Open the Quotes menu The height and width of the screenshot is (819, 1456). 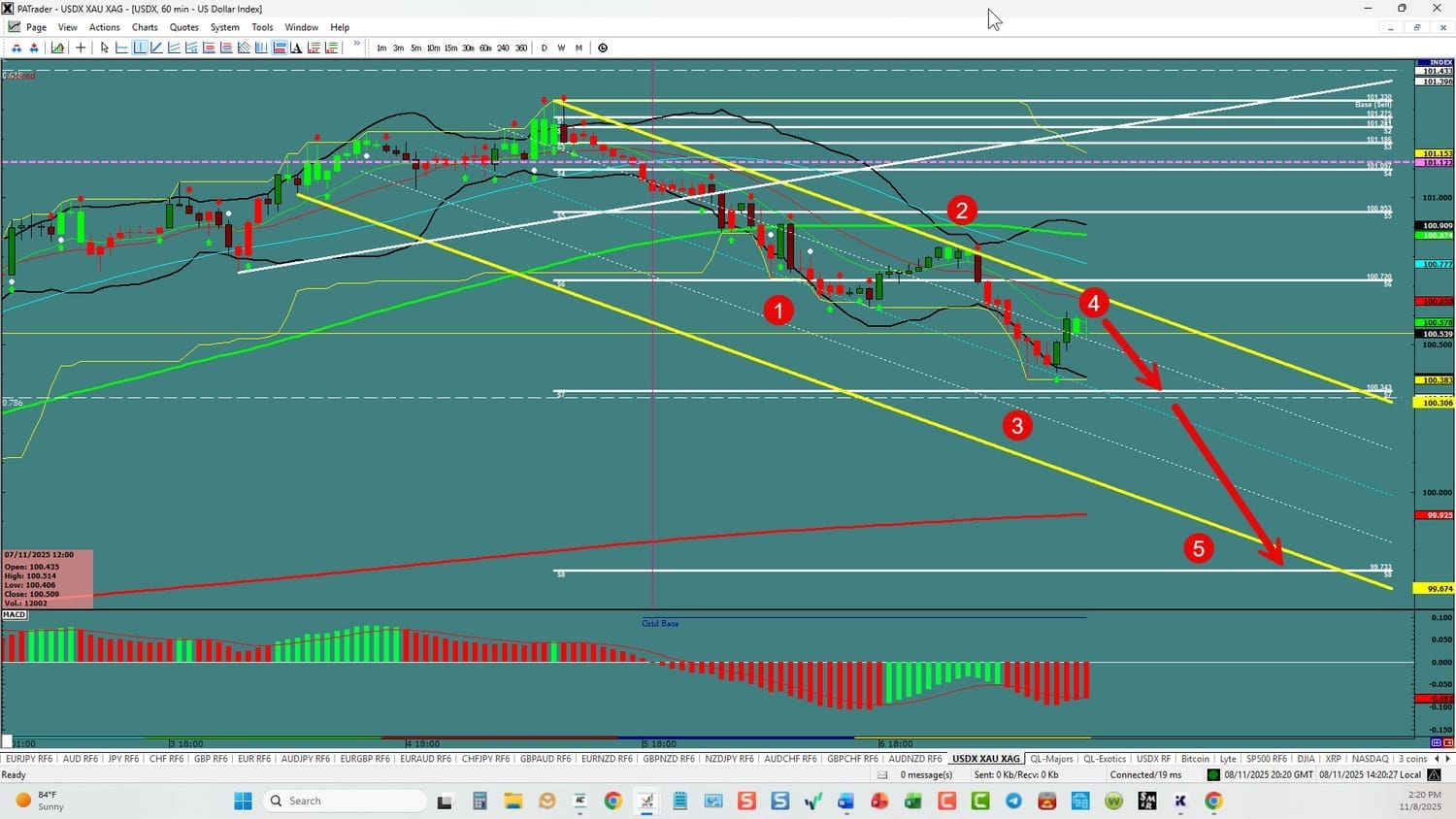pos(183,27)
